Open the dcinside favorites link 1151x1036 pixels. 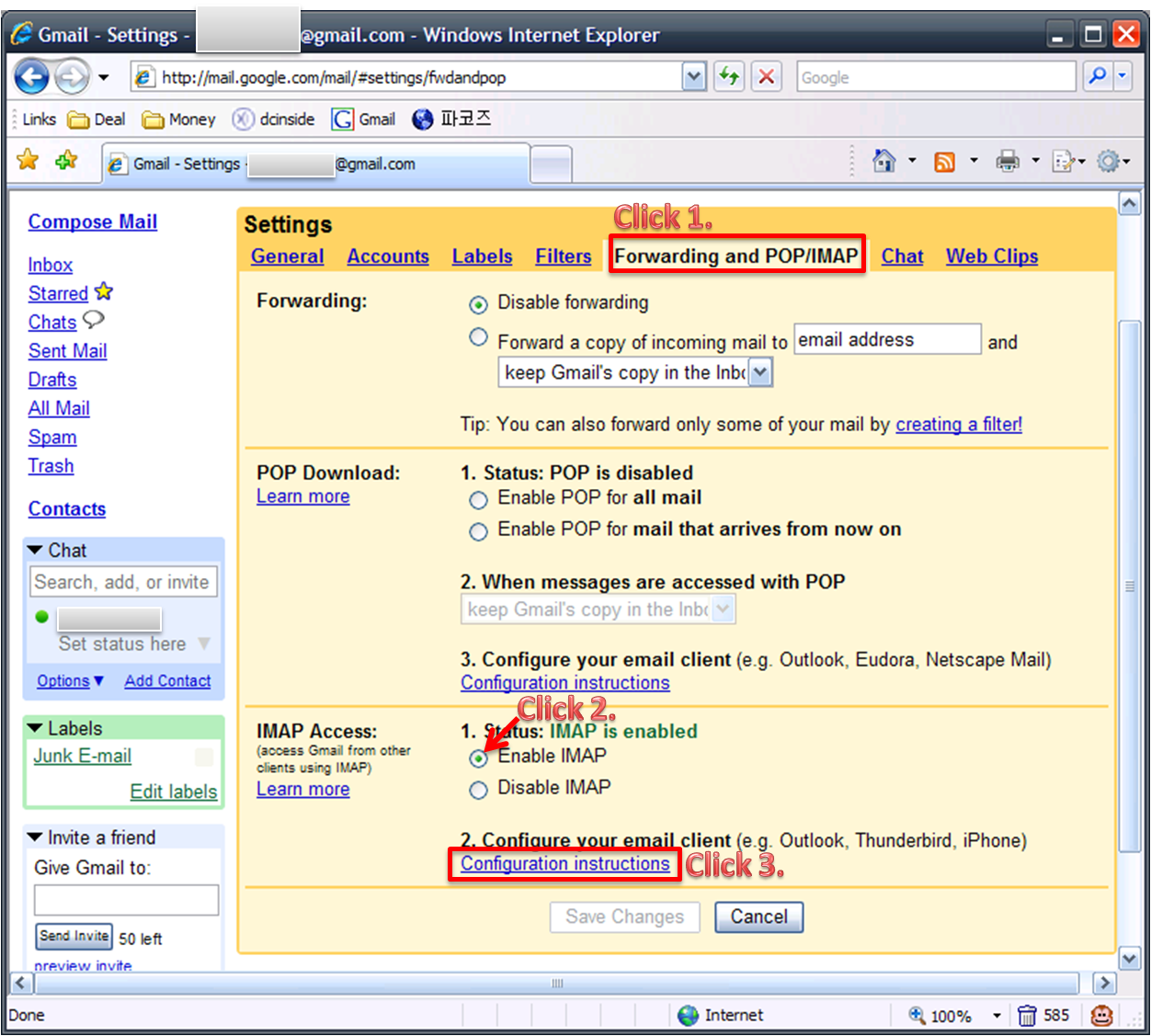pos(273,120)
